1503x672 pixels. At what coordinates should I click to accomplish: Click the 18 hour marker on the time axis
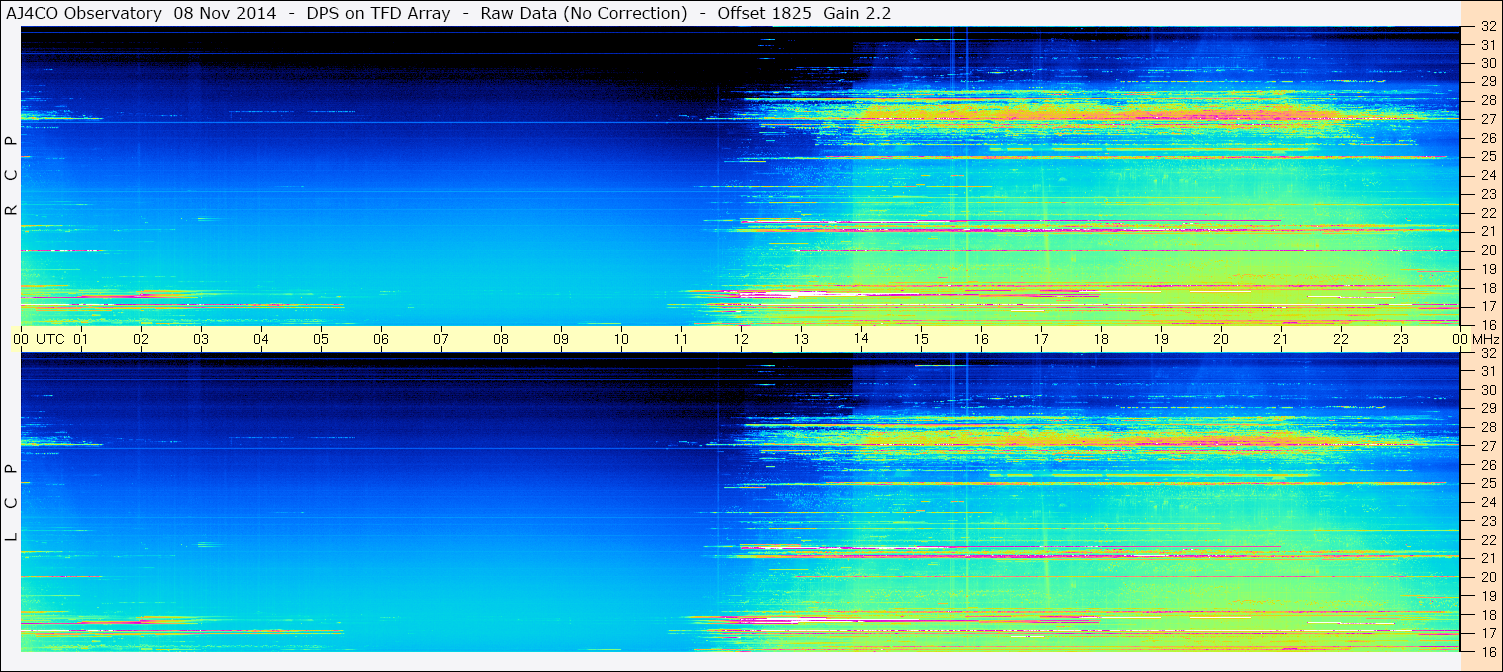(1101, 339)
